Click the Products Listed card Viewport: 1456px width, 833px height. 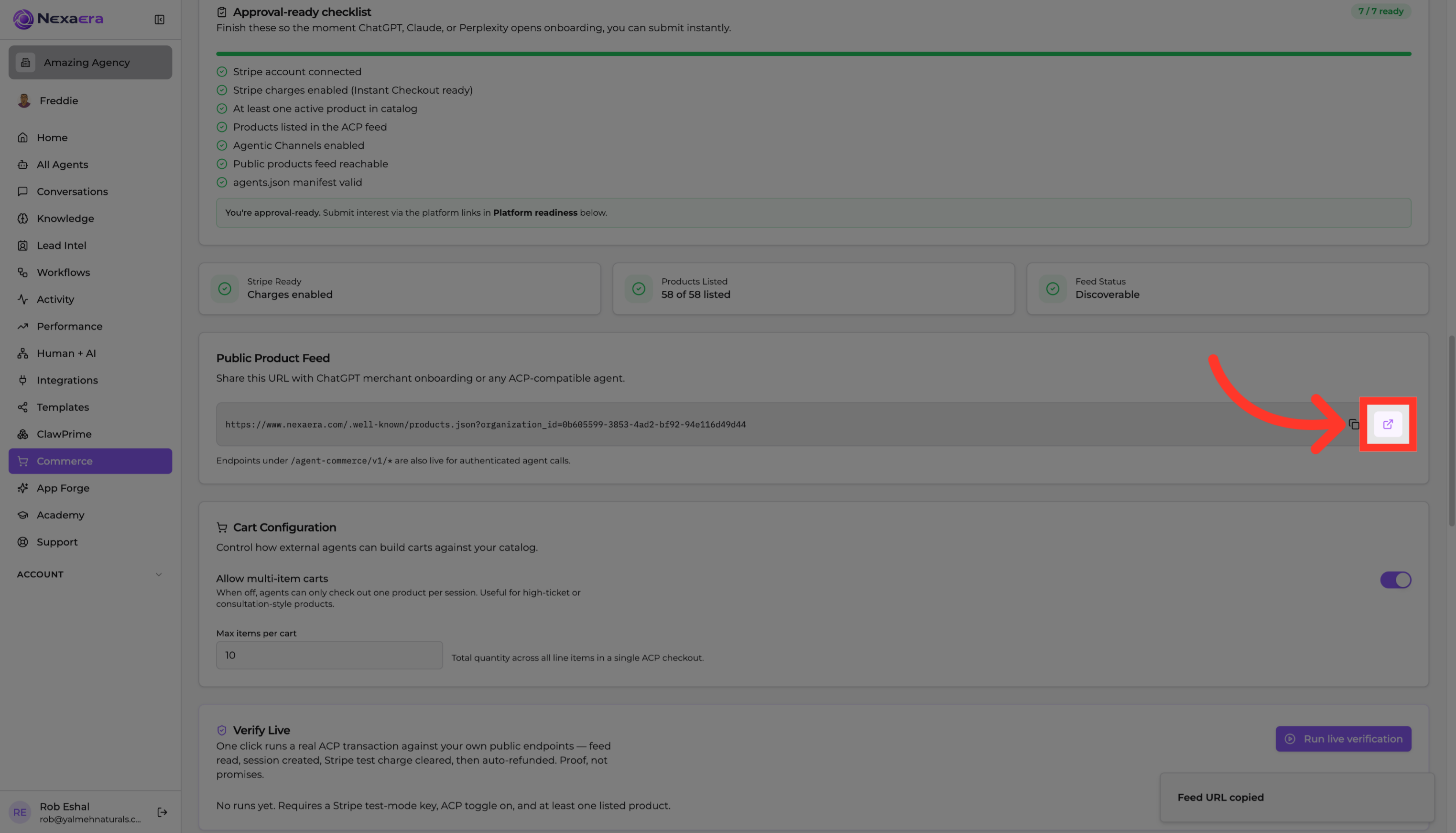click(814, 288)
